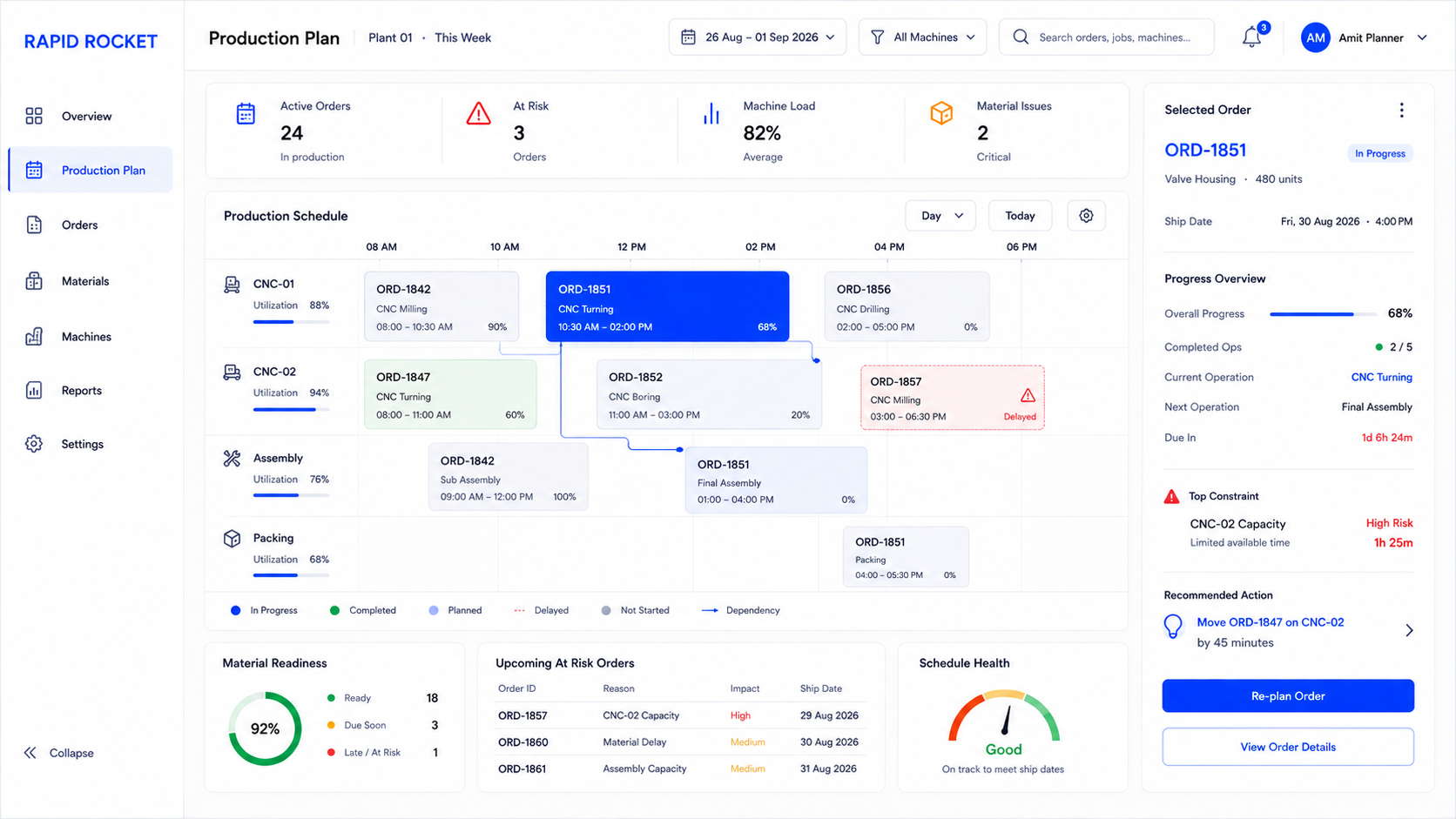
Task: Open schedule settings gear icon
Action: [x=1086, y=216]
